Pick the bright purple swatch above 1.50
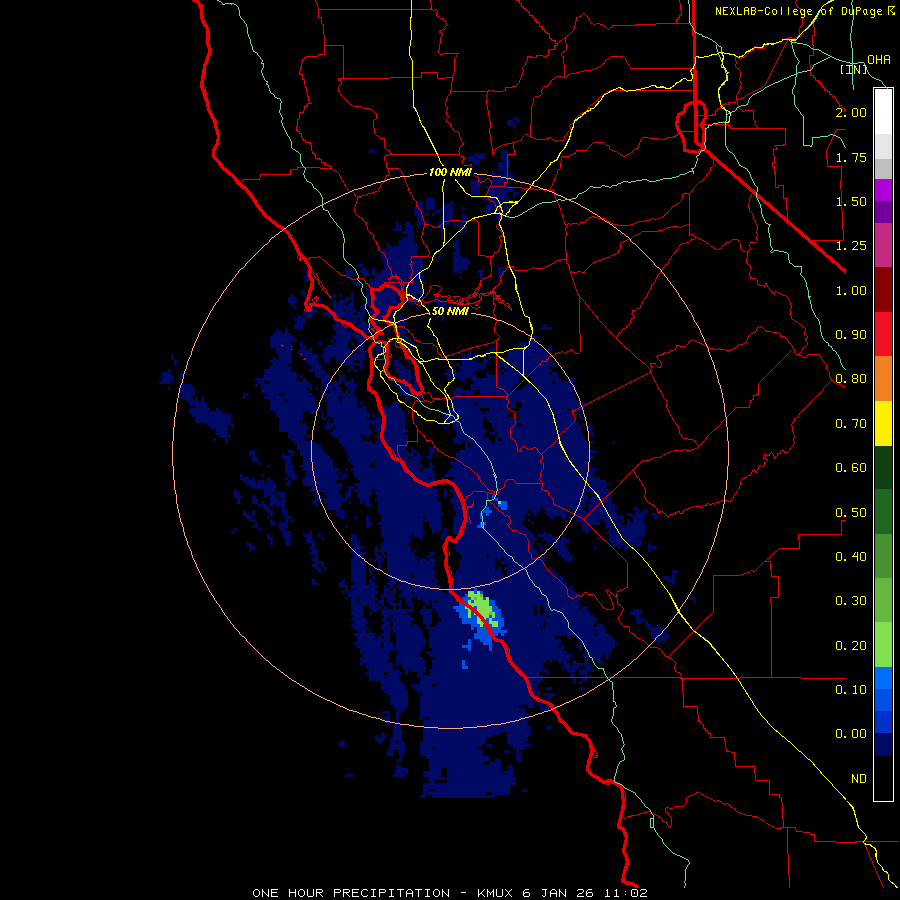The width and height of the screenshot is (900, 900). click(x=883, y=190)
